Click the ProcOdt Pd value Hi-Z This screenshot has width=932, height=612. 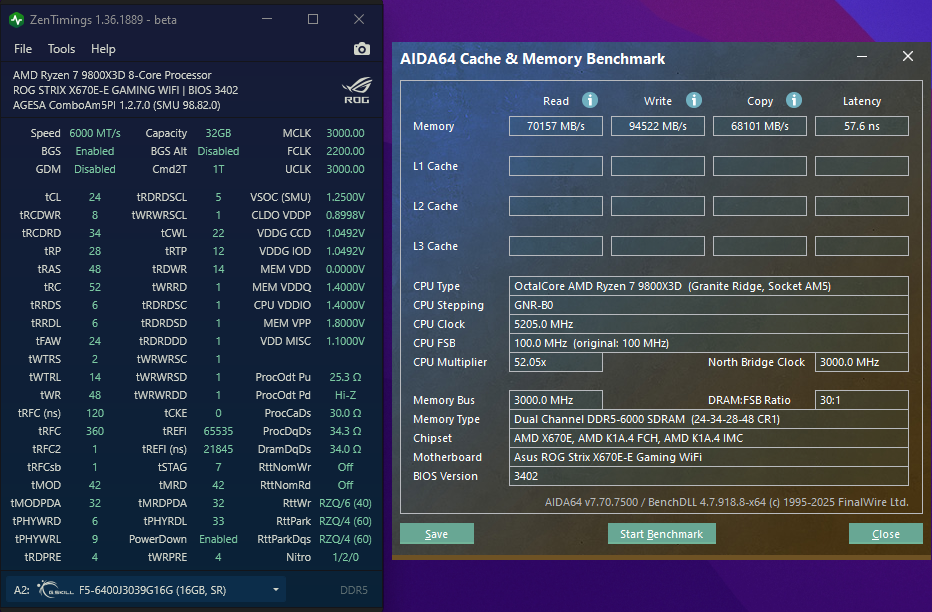[345, 395]
